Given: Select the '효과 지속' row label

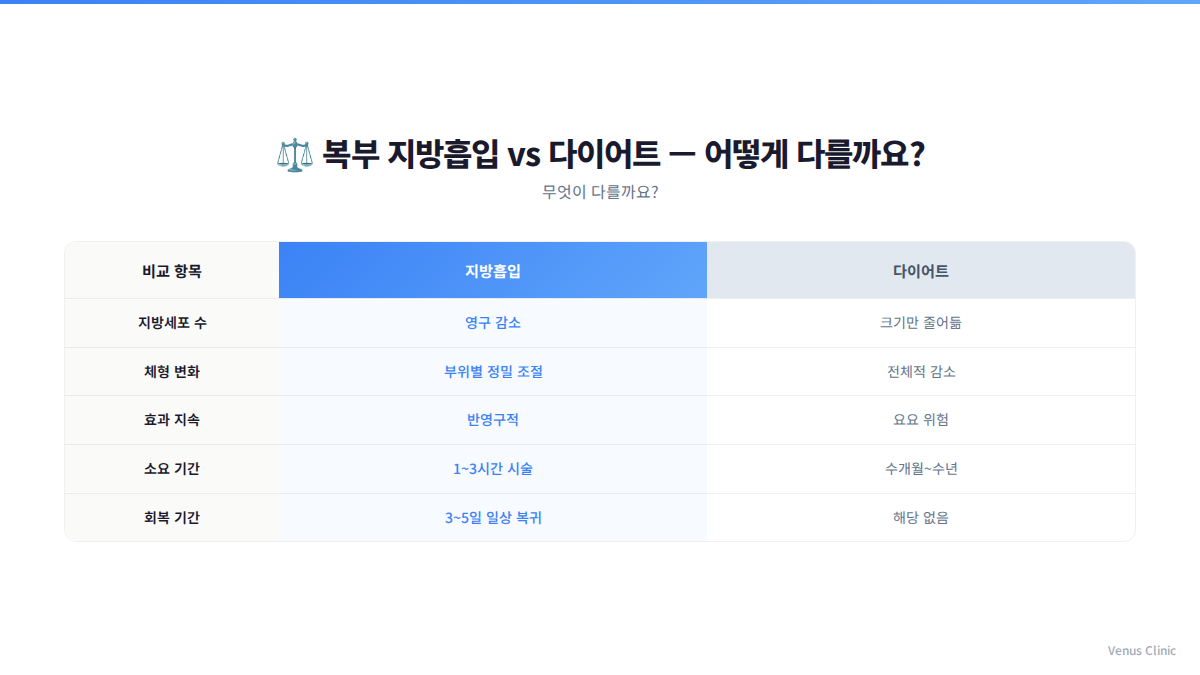Looking at the screenshot, I should (x=172, y=420).
